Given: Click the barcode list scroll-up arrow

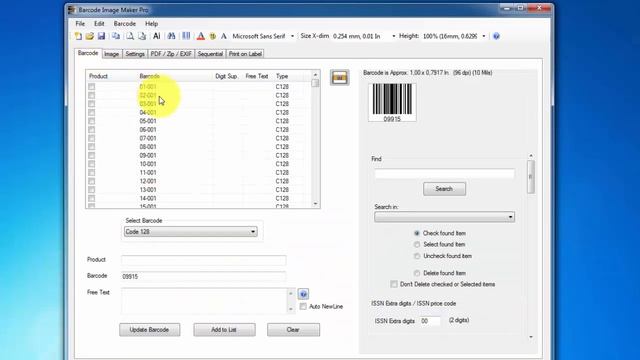Looking at the screenshot, I should (x=315, y=75).
